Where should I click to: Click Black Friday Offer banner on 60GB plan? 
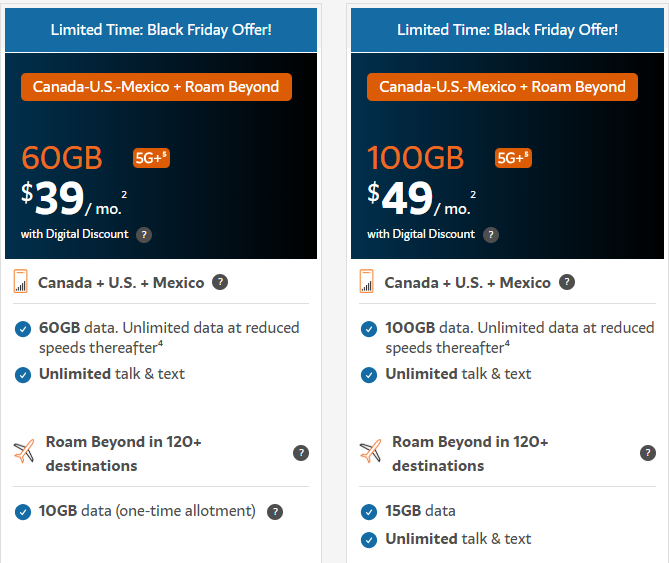[161, 30]
